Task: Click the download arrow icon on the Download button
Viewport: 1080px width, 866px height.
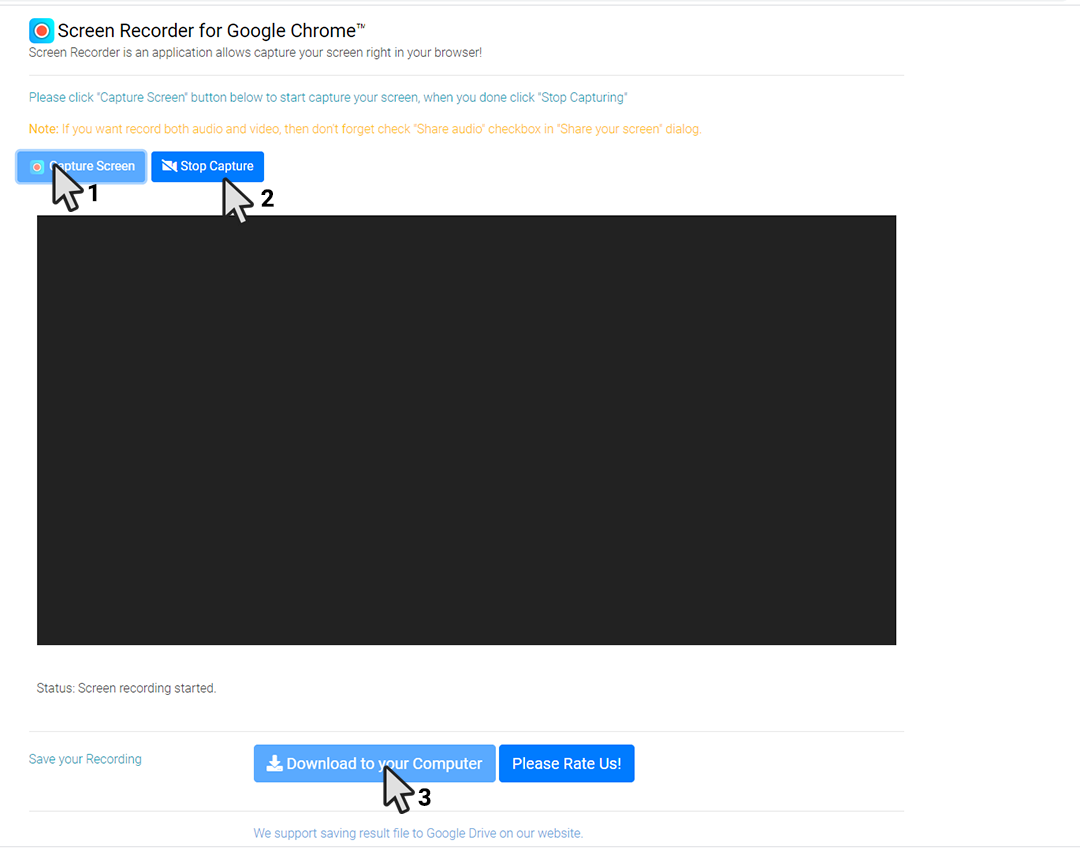Action: click(274, 763)
